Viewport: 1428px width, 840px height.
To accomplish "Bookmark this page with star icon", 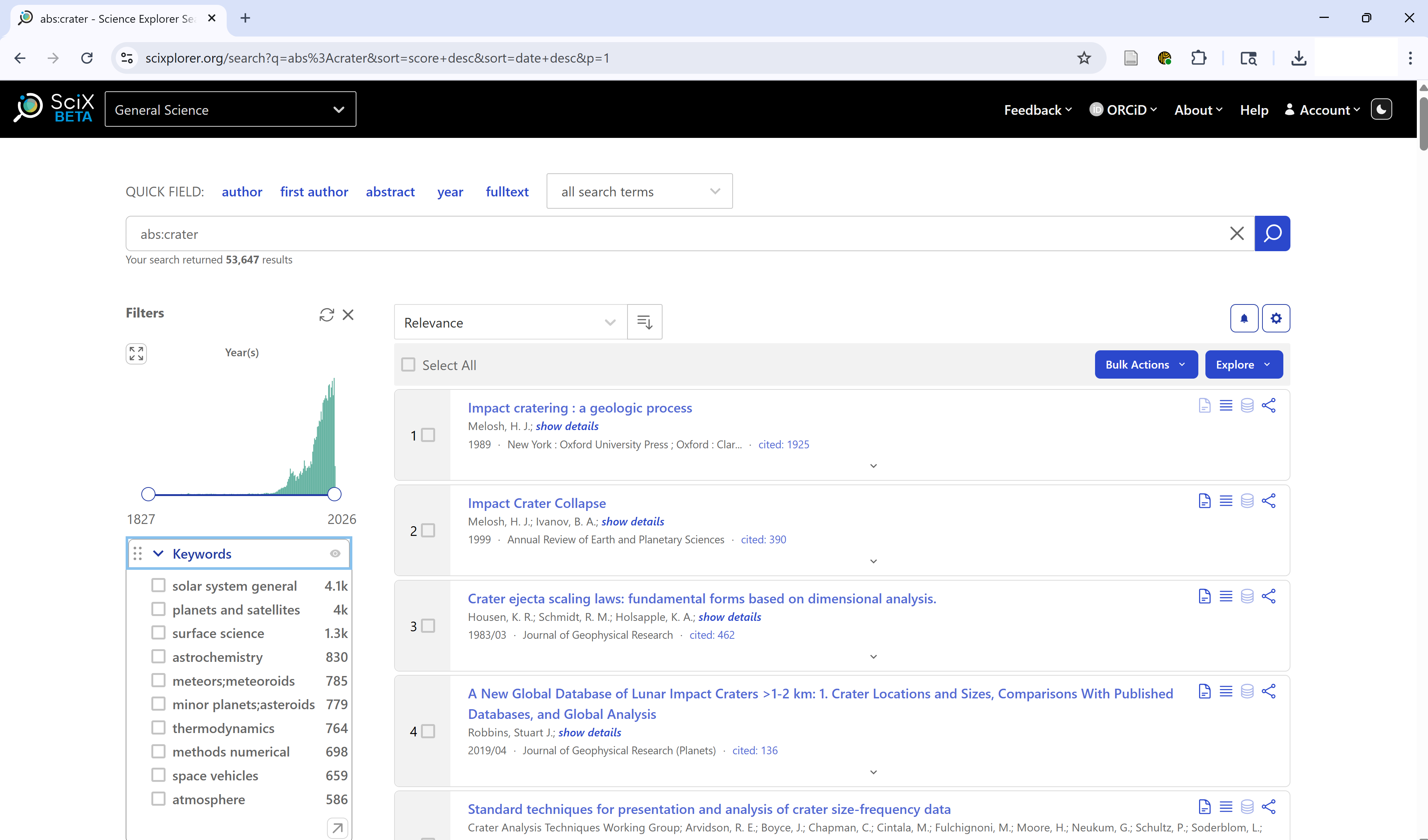I will (x=1083, y=58).
